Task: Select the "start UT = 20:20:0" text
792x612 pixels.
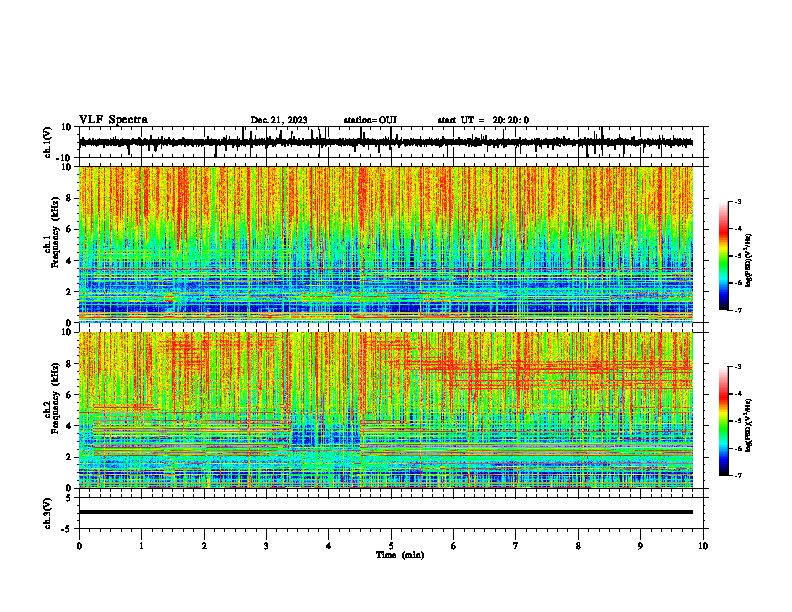Action: [x=483, y=120]
